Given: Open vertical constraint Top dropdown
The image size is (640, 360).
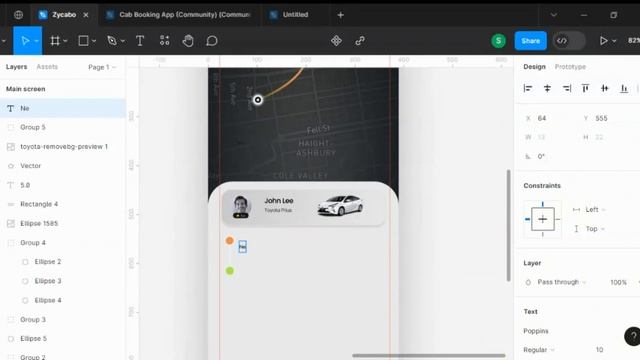Looking at the screenshot, I should pos(595,229).
